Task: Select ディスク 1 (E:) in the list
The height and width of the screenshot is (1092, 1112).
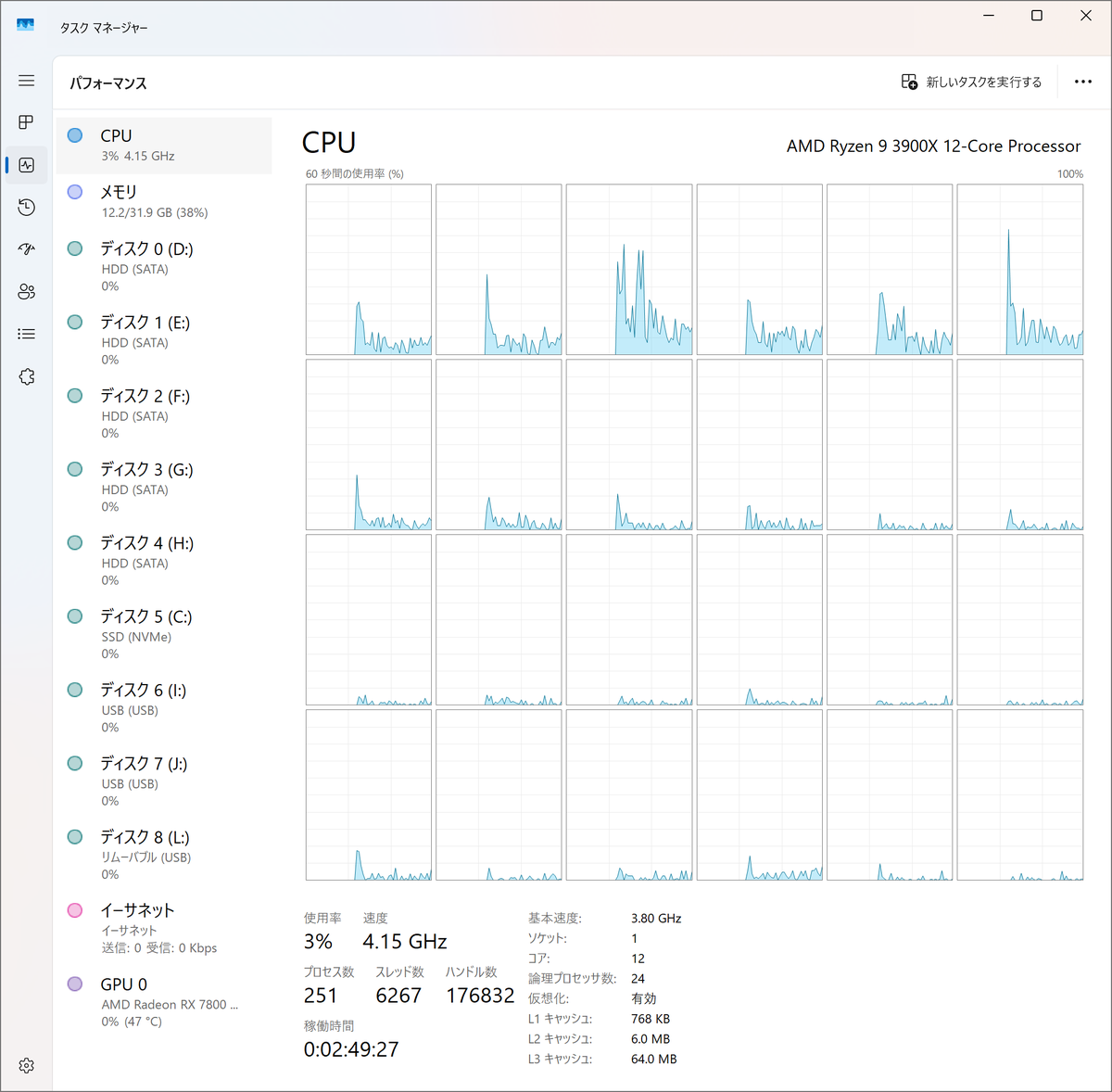Action: pyautogui.click(x=164, y=340)
